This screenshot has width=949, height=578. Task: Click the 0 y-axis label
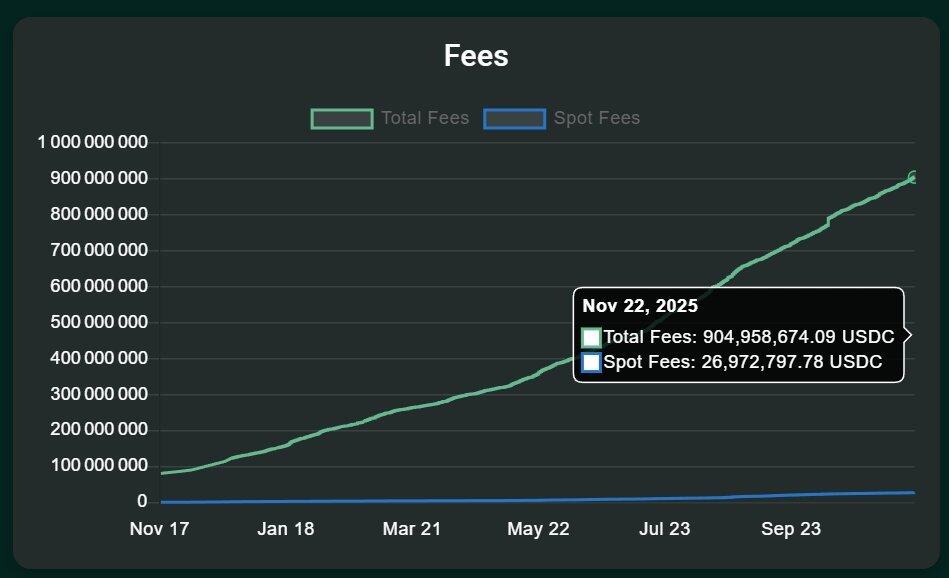click(x=142, y=502)
